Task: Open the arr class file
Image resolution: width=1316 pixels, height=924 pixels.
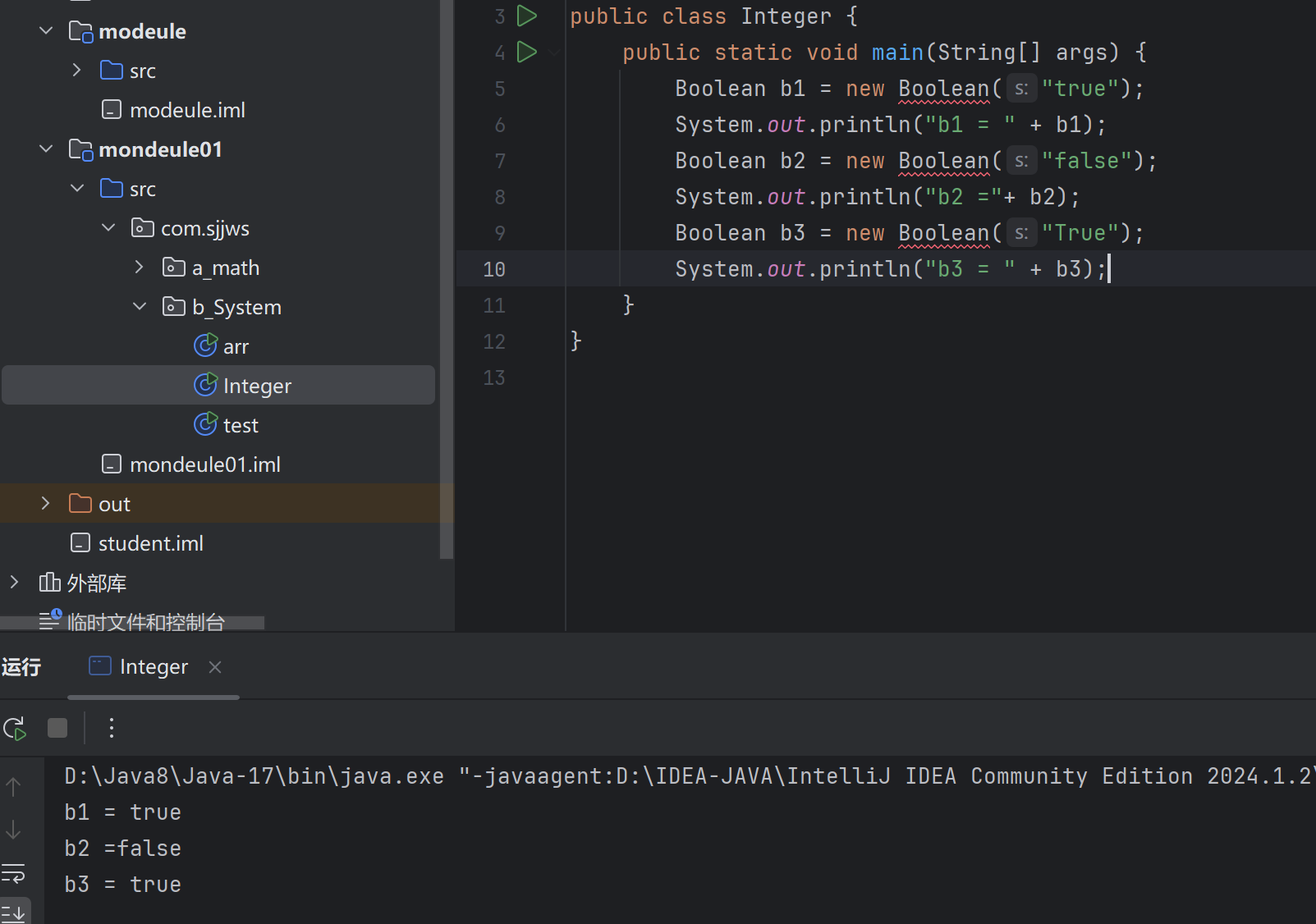Action: (x=236, y=346)
